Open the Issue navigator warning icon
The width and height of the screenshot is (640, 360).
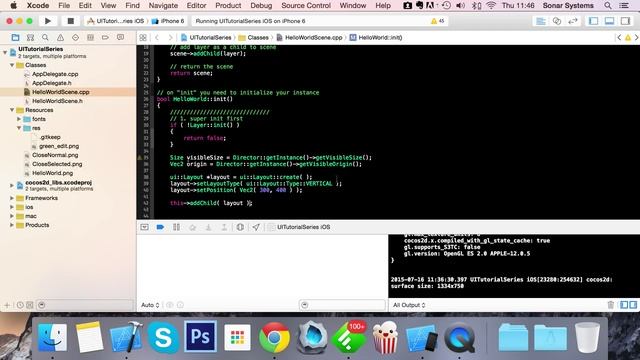[x=60, y=38]
